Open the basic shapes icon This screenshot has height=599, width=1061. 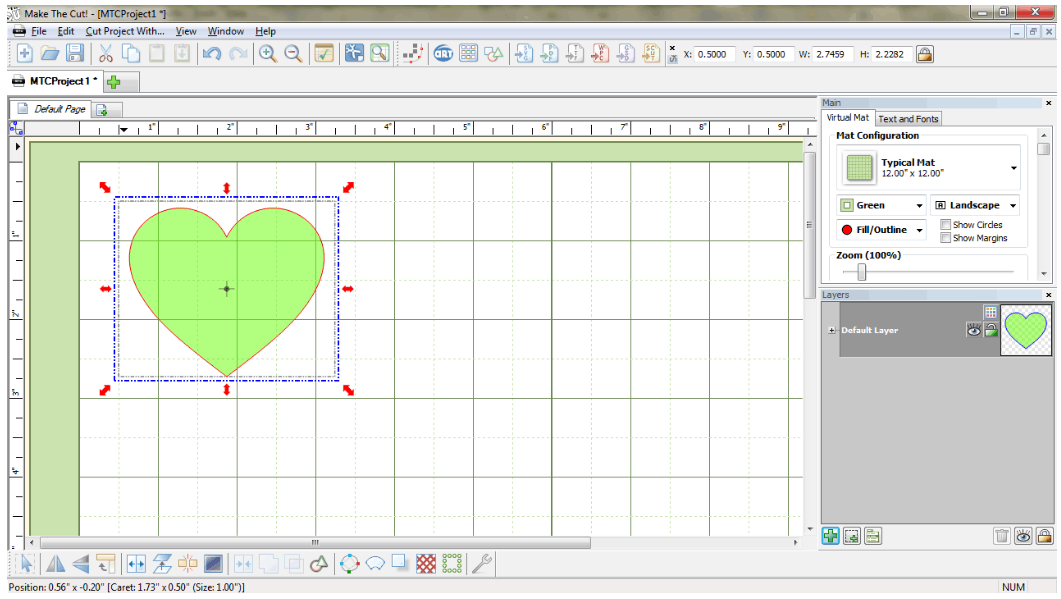pyautogui.click(x=494, y=53)
